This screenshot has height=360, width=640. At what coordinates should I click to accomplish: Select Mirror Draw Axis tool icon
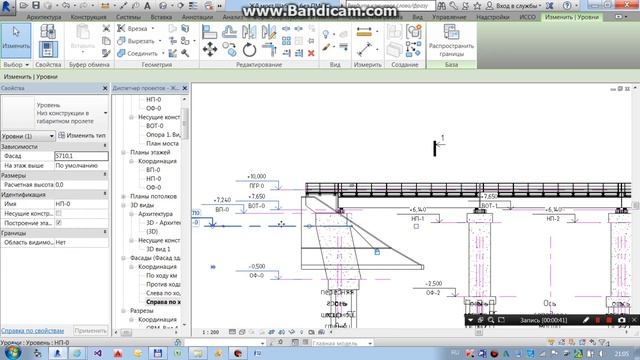pos(269,31)
